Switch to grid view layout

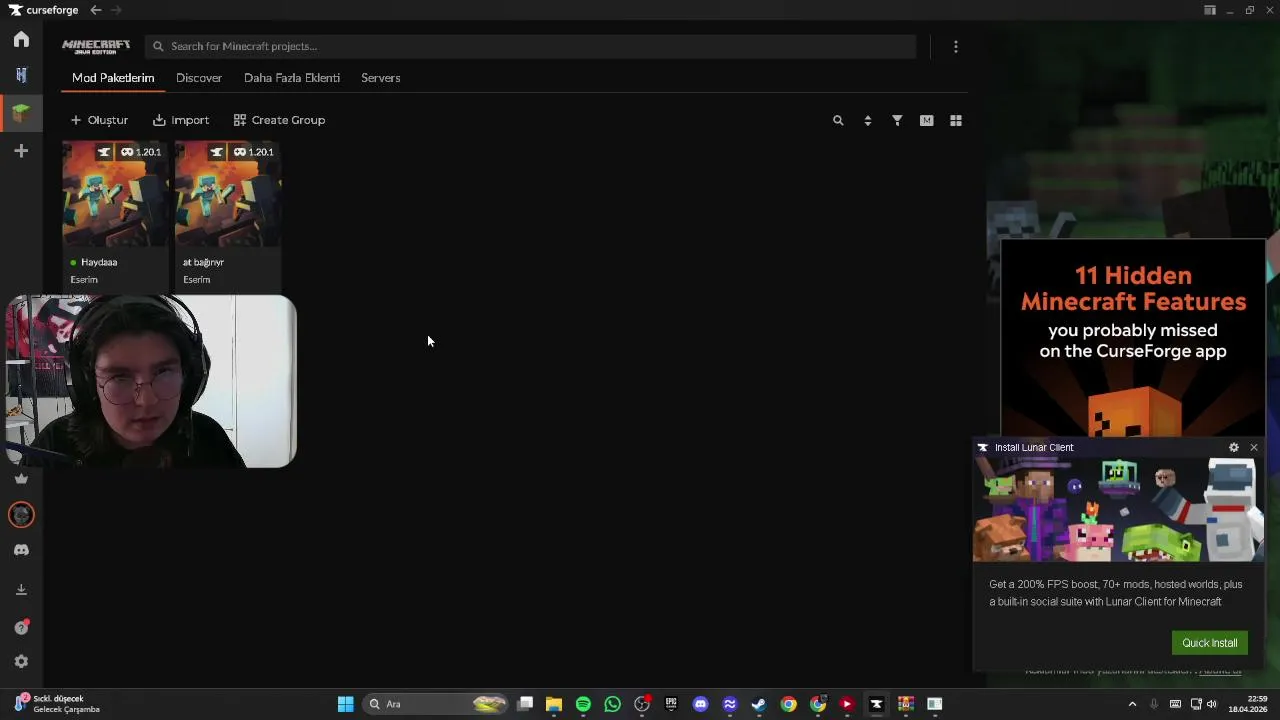tap(956, 120)
